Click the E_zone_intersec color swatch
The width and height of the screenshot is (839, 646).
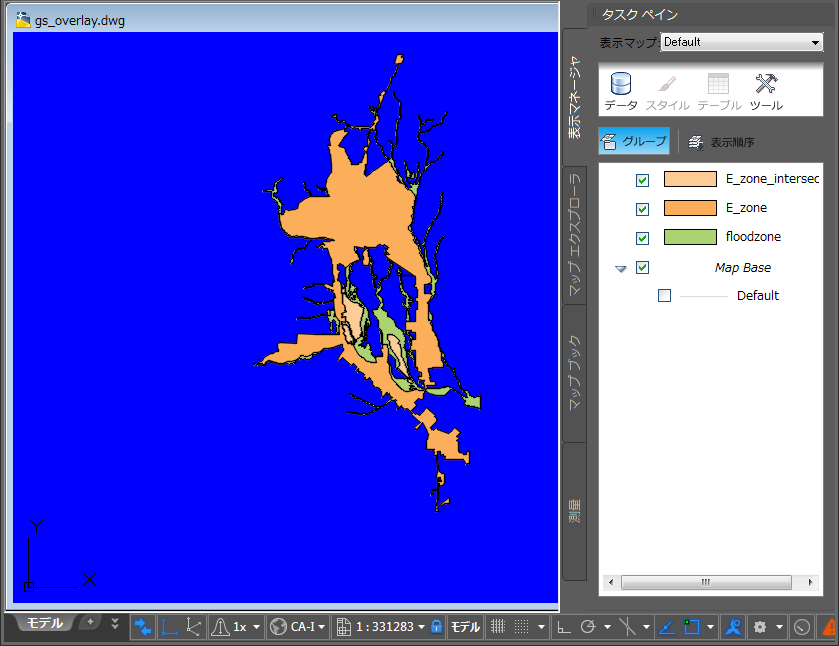click(690, 179)
